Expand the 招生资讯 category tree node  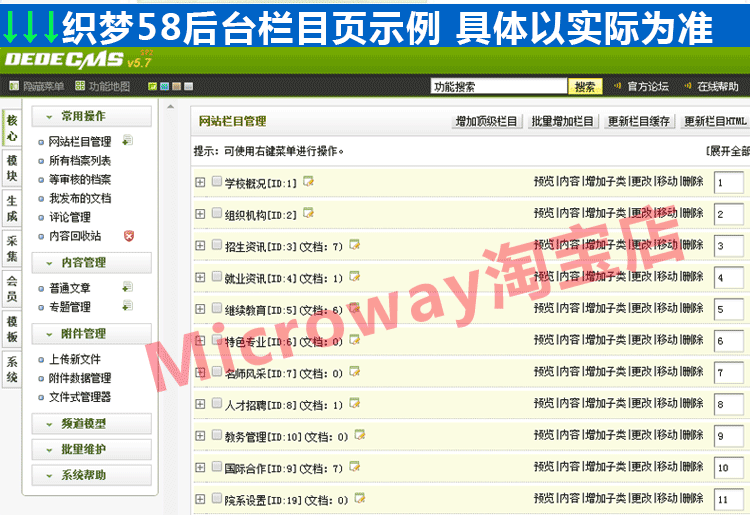[x=200, y=246]
